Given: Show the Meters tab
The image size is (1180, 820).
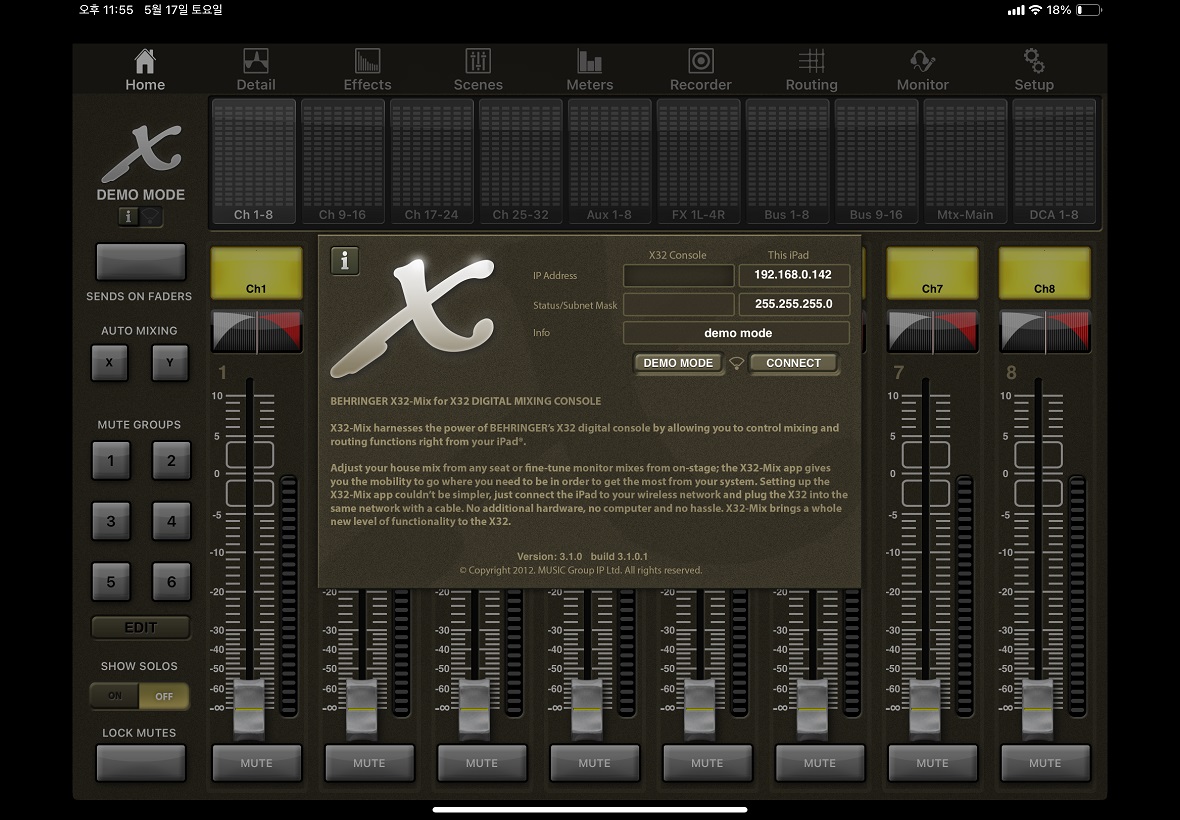Looking at the screenshot, I should click(589, 70).
